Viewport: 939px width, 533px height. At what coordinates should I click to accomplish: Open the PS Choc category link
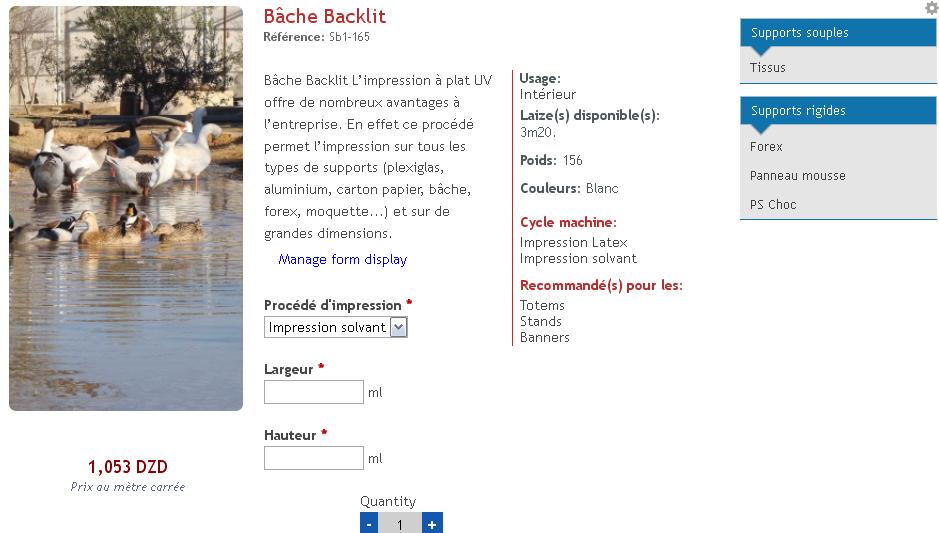[x=773, y=205]
